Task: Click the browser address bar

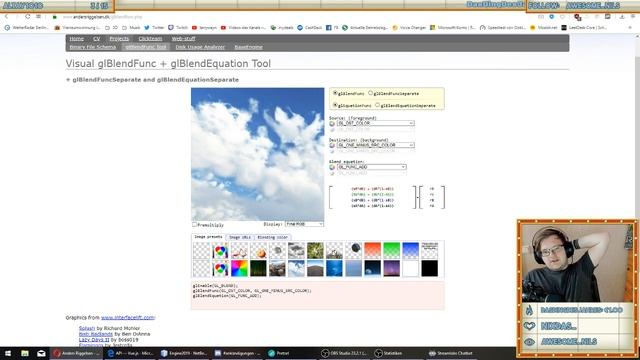Action: click(294, 17)
